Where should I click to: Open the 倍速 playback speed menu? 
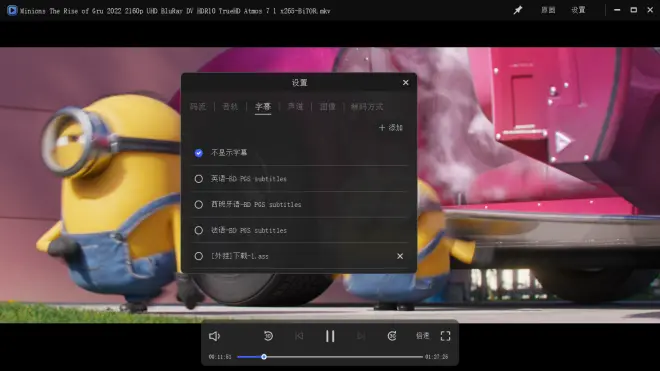tap(423, 336)
